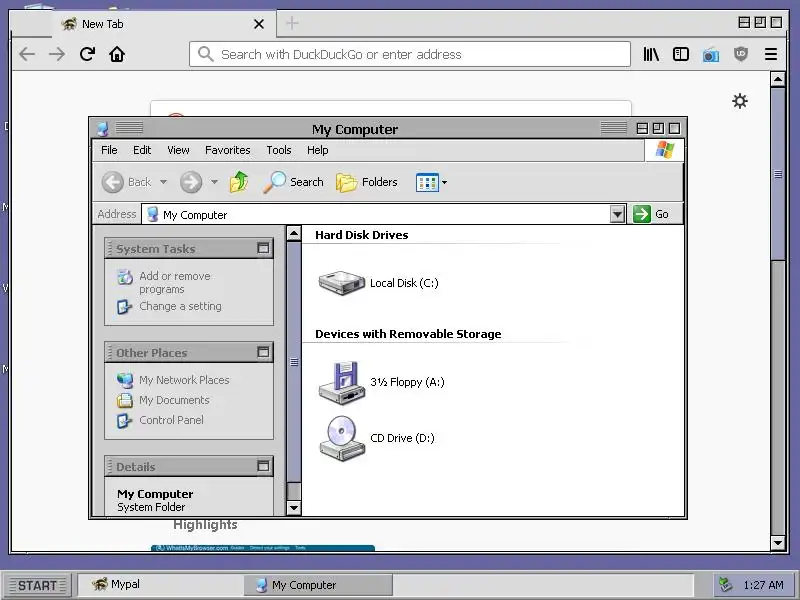Reload the page in Mypal browser

87,54
